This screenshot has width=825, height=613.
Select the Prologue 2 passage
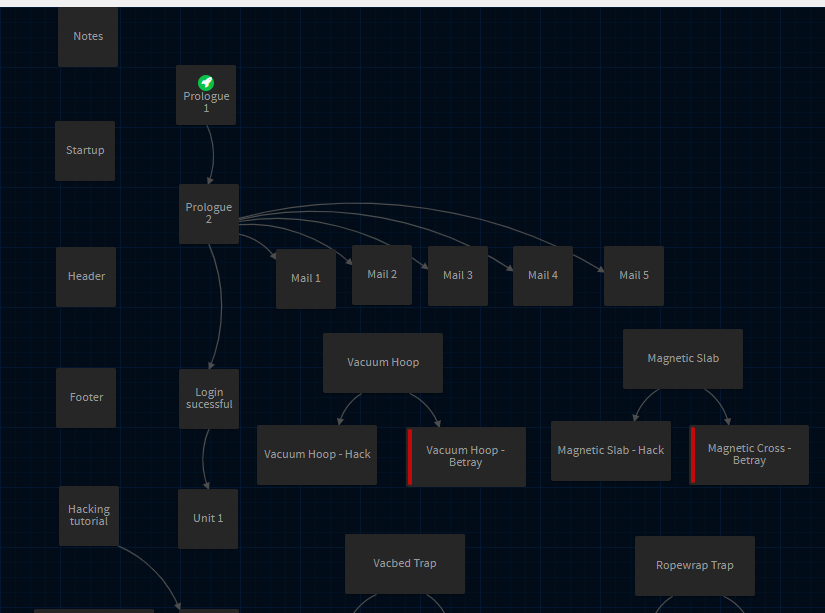[x=209, y=214]
